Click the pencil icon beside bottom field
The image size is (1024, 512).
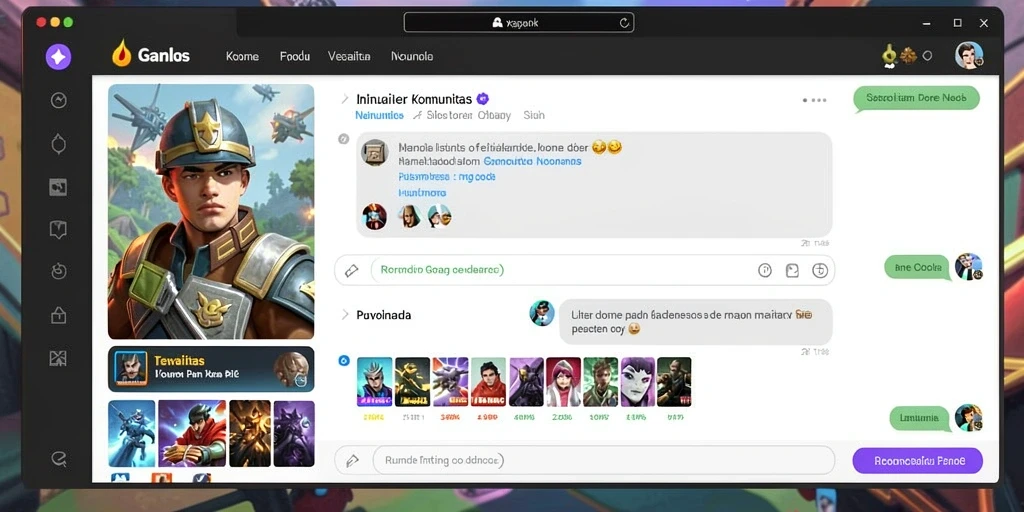[352, 460]
